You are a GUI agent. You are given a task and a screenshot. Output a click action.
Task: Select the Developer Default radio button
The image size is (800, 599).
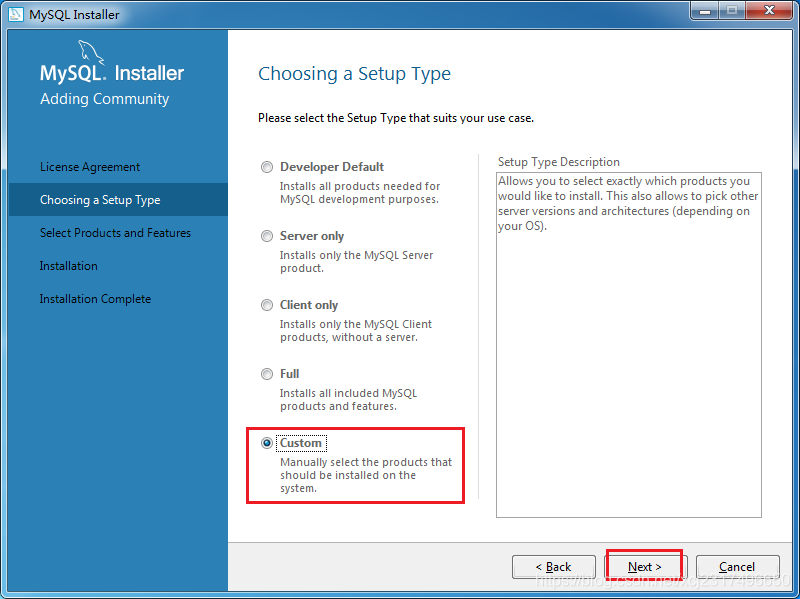(x=267, y=167)
